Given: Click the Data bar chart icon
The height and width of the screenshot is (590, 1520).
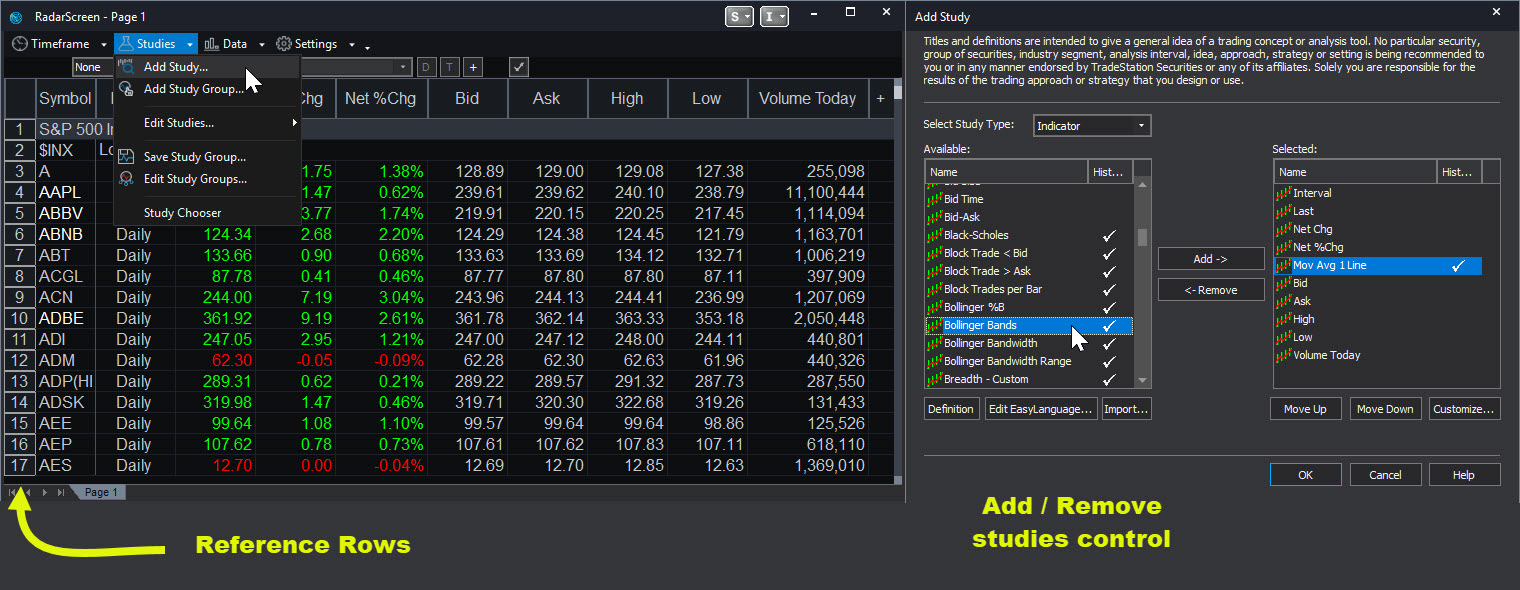Looking at the screenshot, I should click(212, 44).
